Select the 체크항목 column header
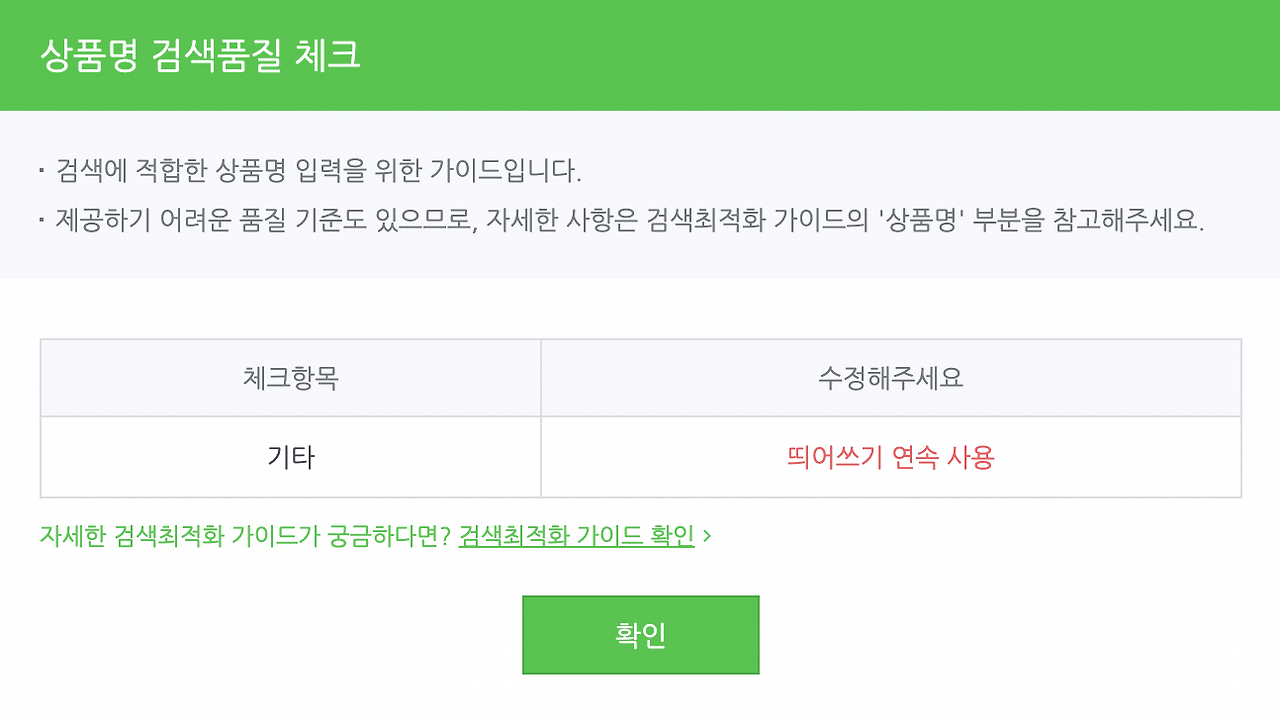This screenshot has height=724, width=1280. 291,378
